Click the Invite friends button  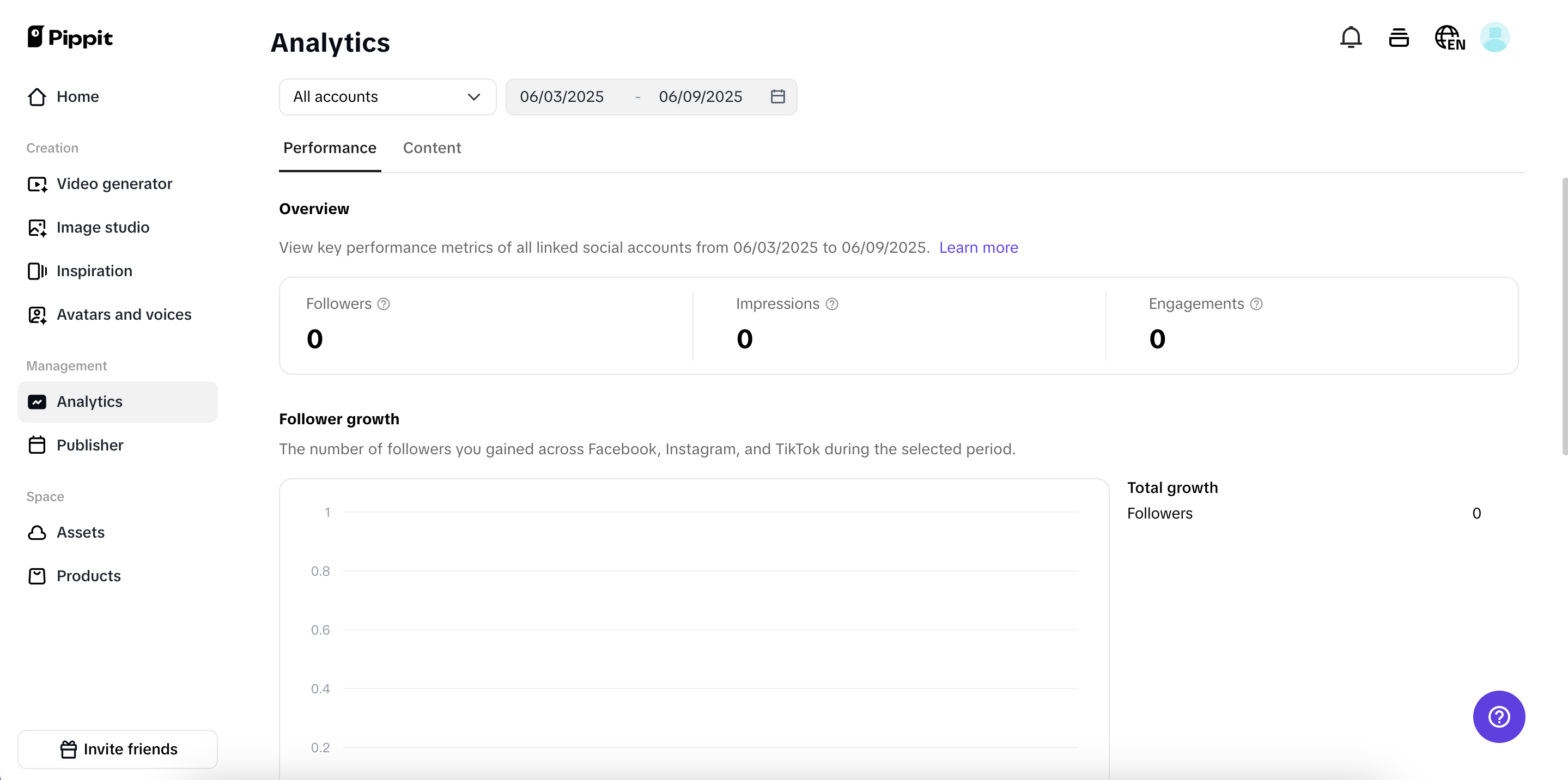118,749
